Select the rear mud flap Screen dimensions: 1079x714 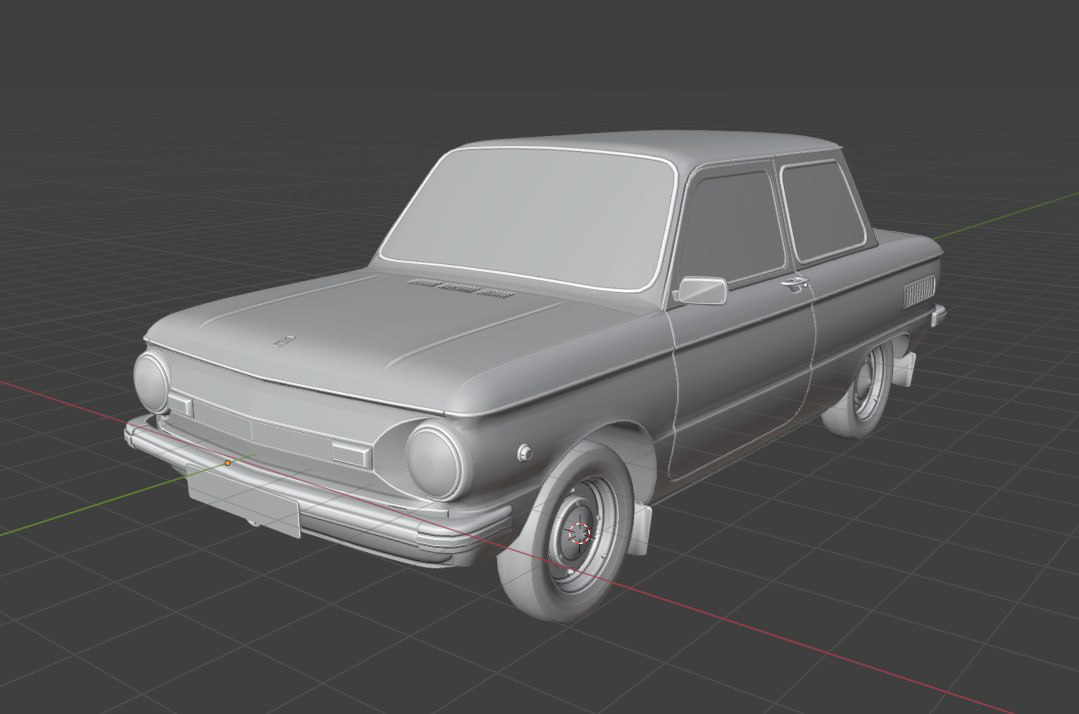(904, 371)
